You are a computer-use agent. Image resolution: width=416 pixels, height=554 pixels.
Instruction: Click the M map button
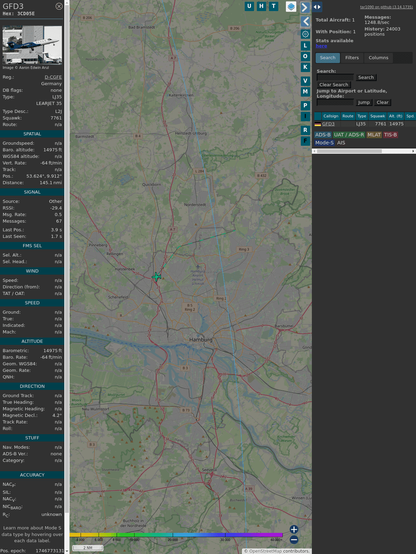coord(305,92)
